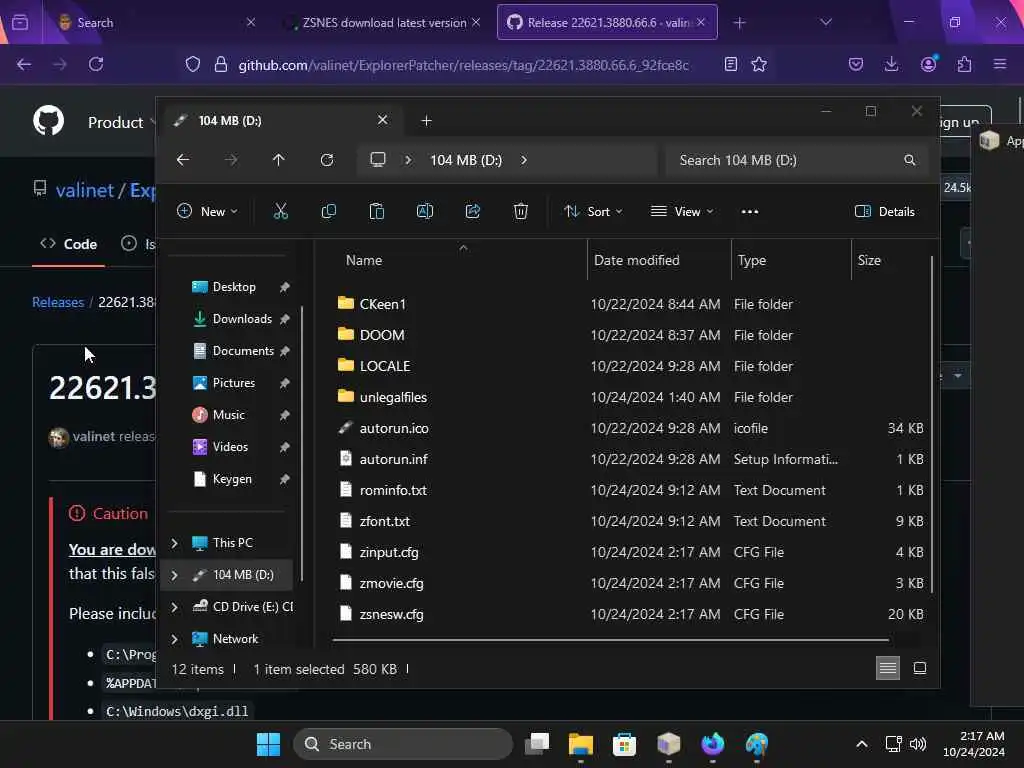Switch to the Search browser tab

click(x=156, y=22)
